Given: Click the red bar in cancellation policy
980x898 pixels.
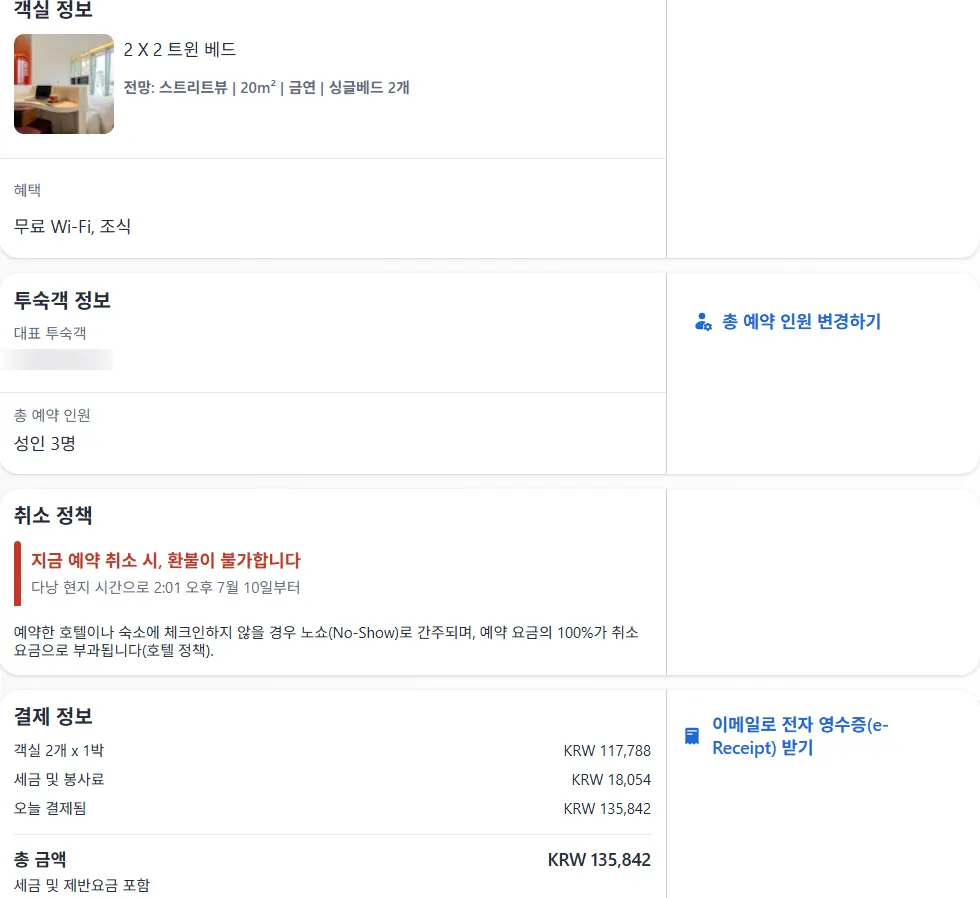Looking at the screenshot, I should (18, 574).
